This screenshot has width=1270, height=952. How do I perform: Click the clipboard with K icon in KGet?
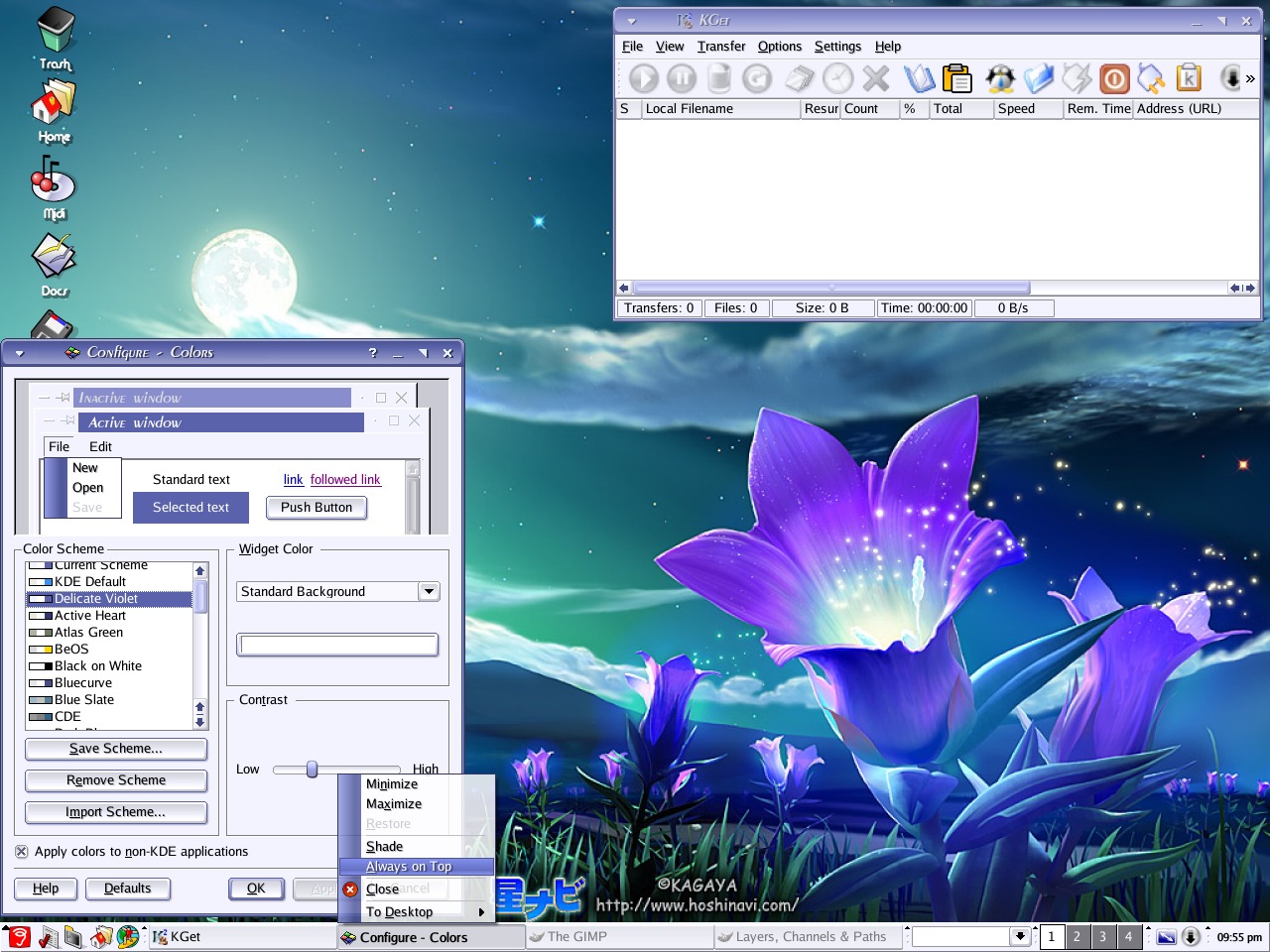pyautogui.click(x=1189, y=77)
